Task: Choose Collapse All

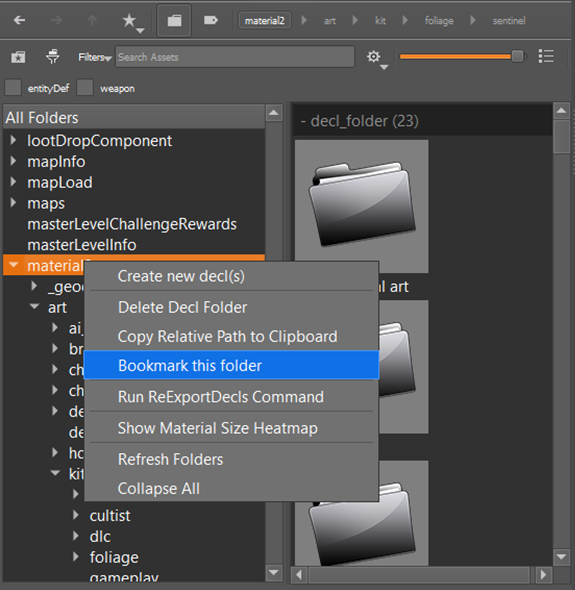Action: point(231,488)
